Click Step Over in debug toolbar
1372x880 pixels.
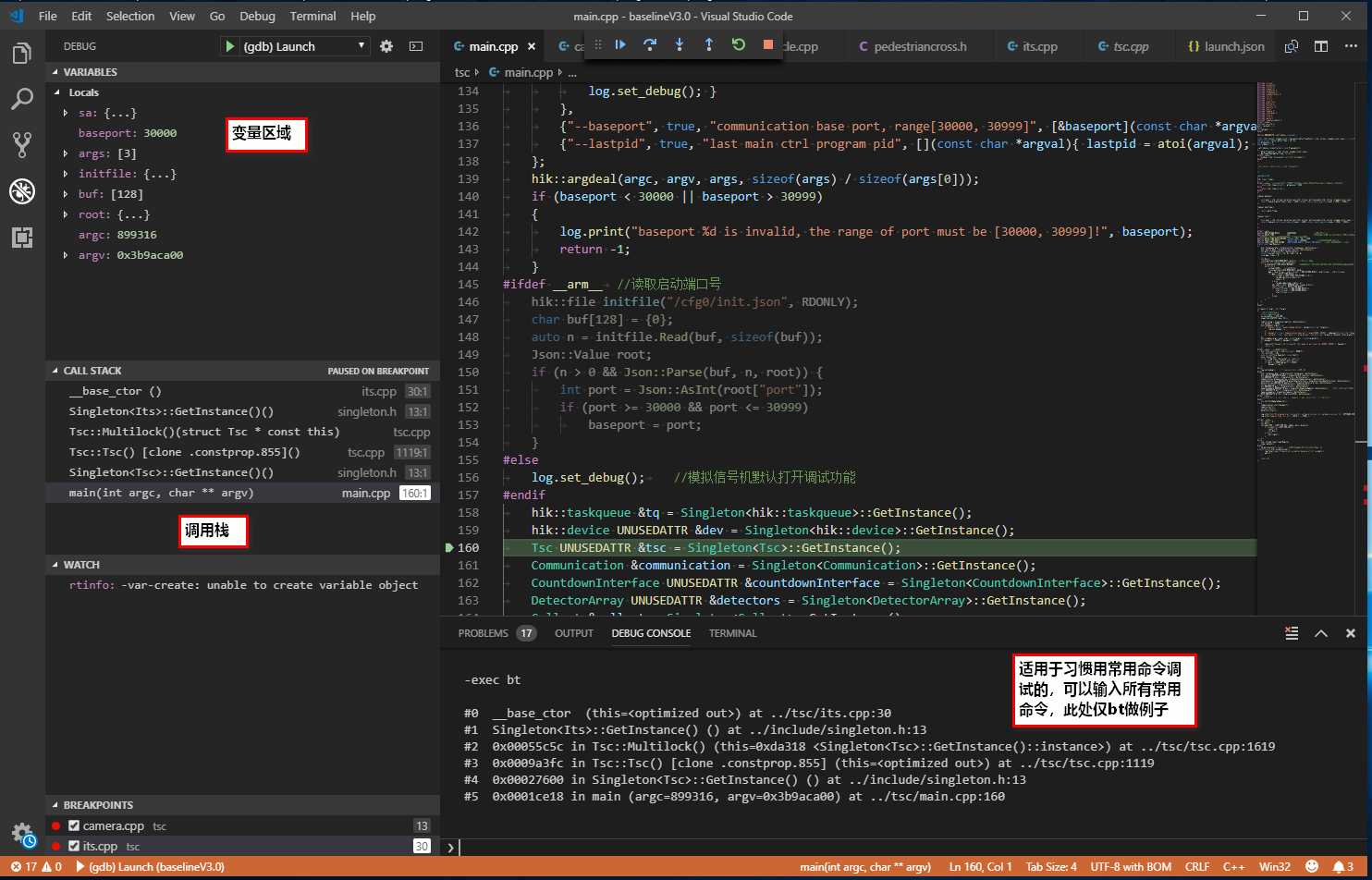click(x=650, y=44)
